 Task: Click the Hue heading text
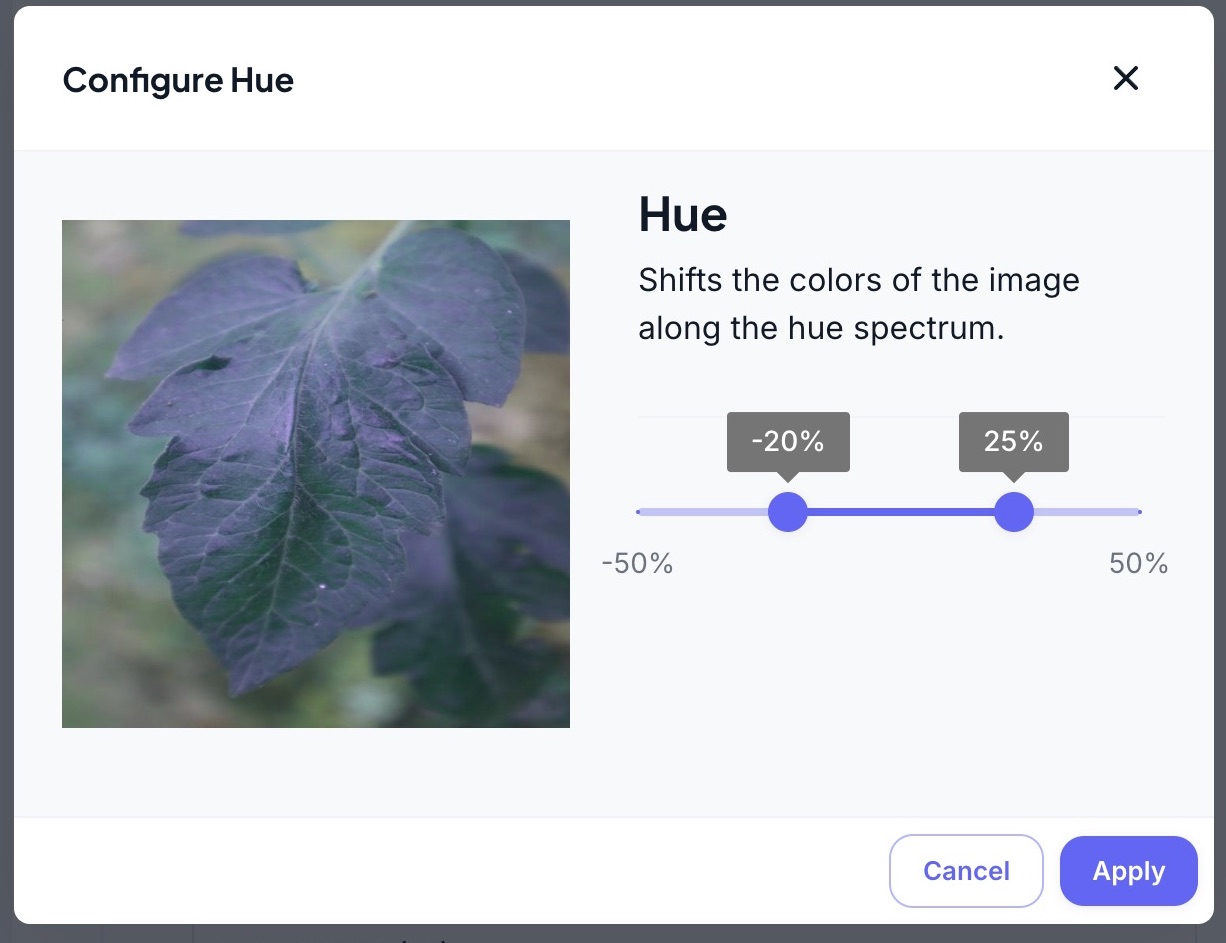[683, 214]
